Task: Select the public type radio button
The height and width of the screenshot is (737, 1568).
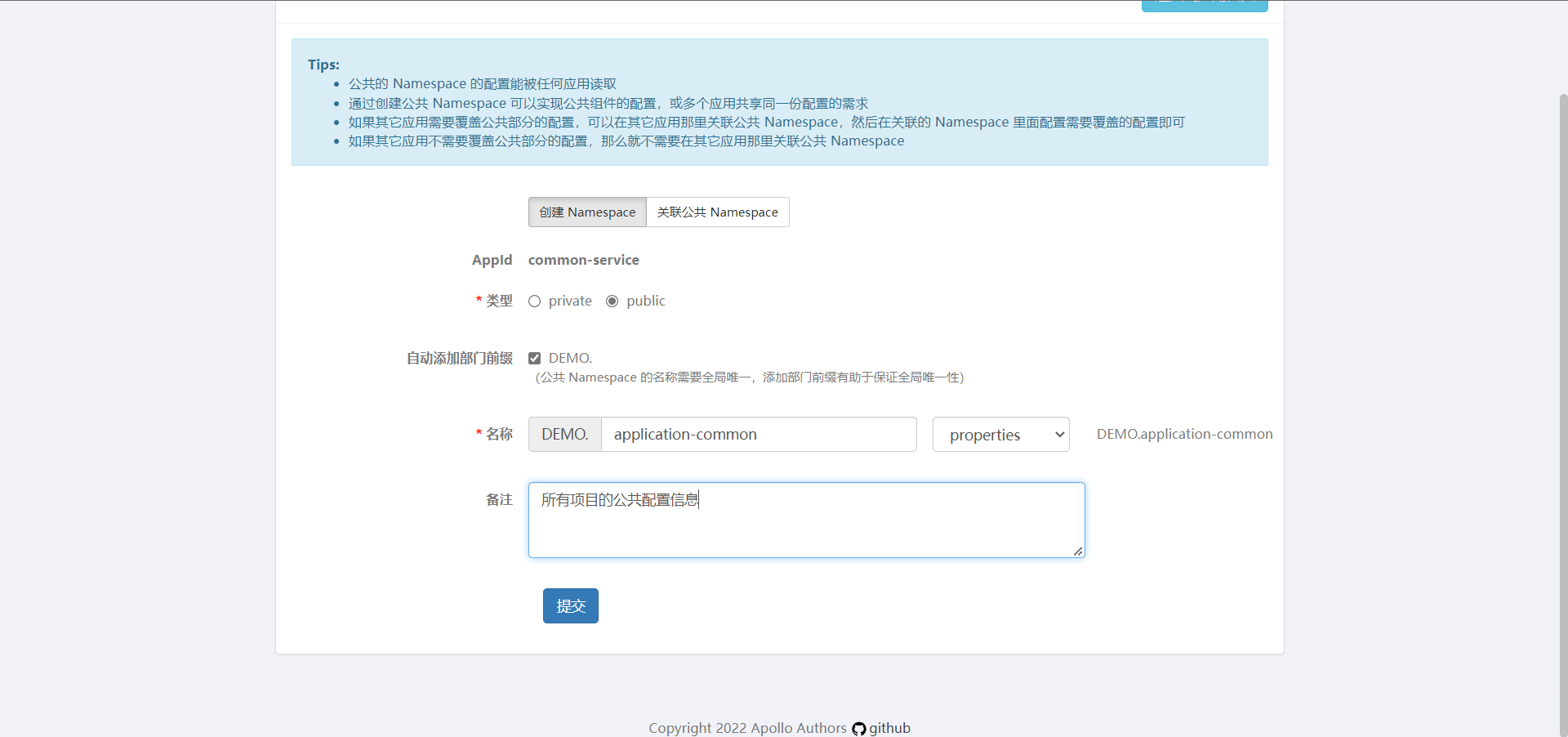Action: click(x=612, y=301)
